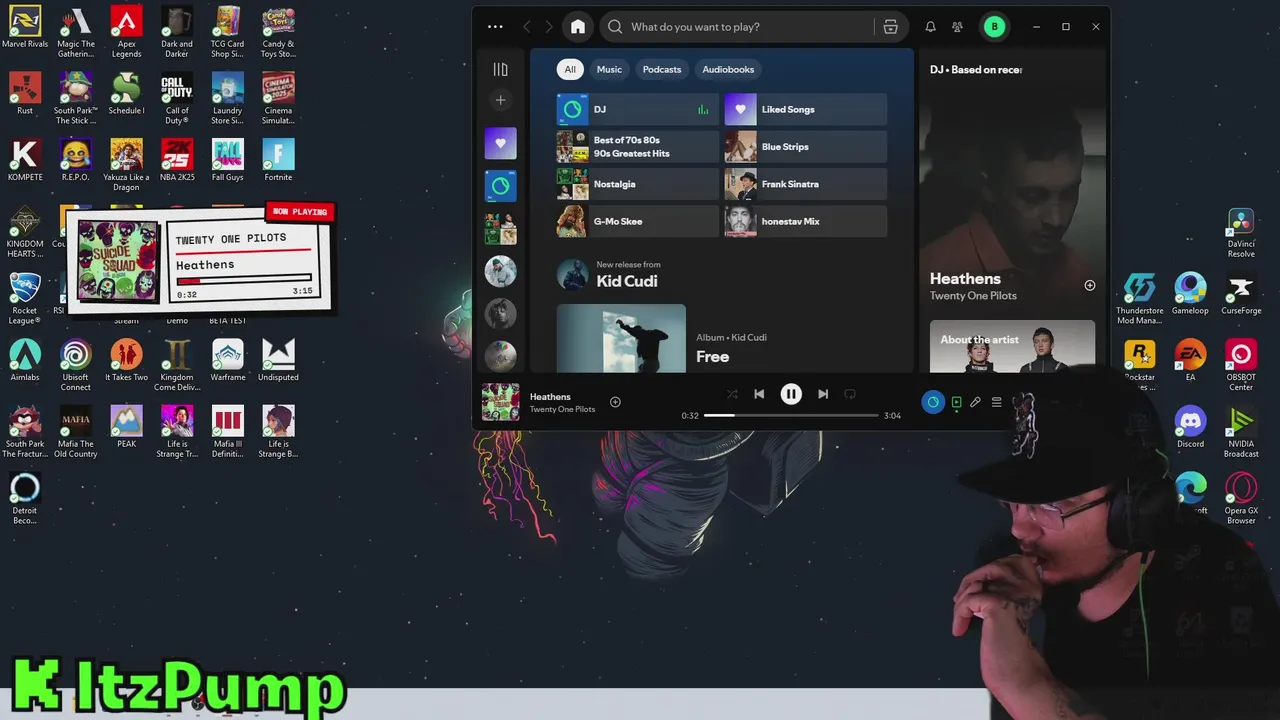Open Best of 70s 80s 90s Greatest Hits
1280x720 pixels.
point(637,147)
